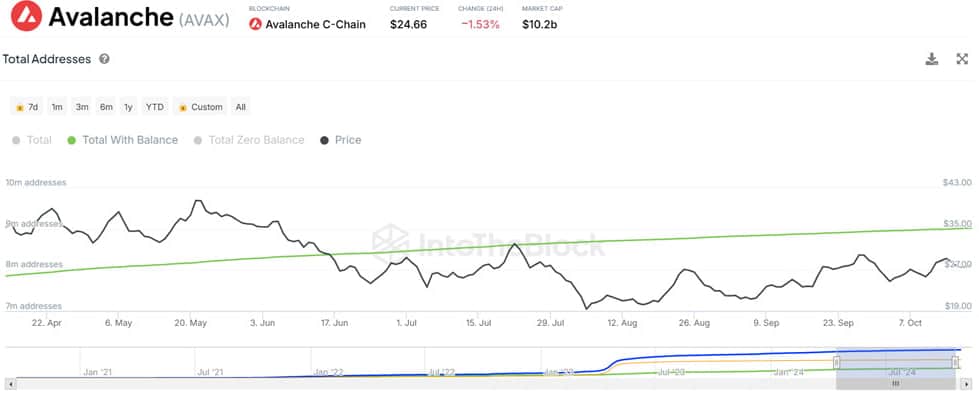Screen dimensions: 979x401
Task: Select the All time range
Action: (240, 107)
